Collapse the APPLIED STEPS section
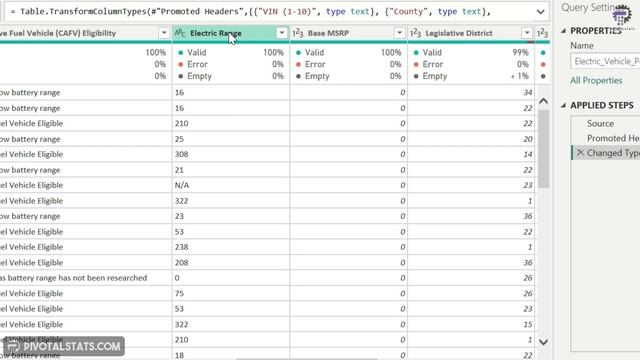Image resolution: width=640 pixels, height=360 pixels. click(x=564, y=105)
